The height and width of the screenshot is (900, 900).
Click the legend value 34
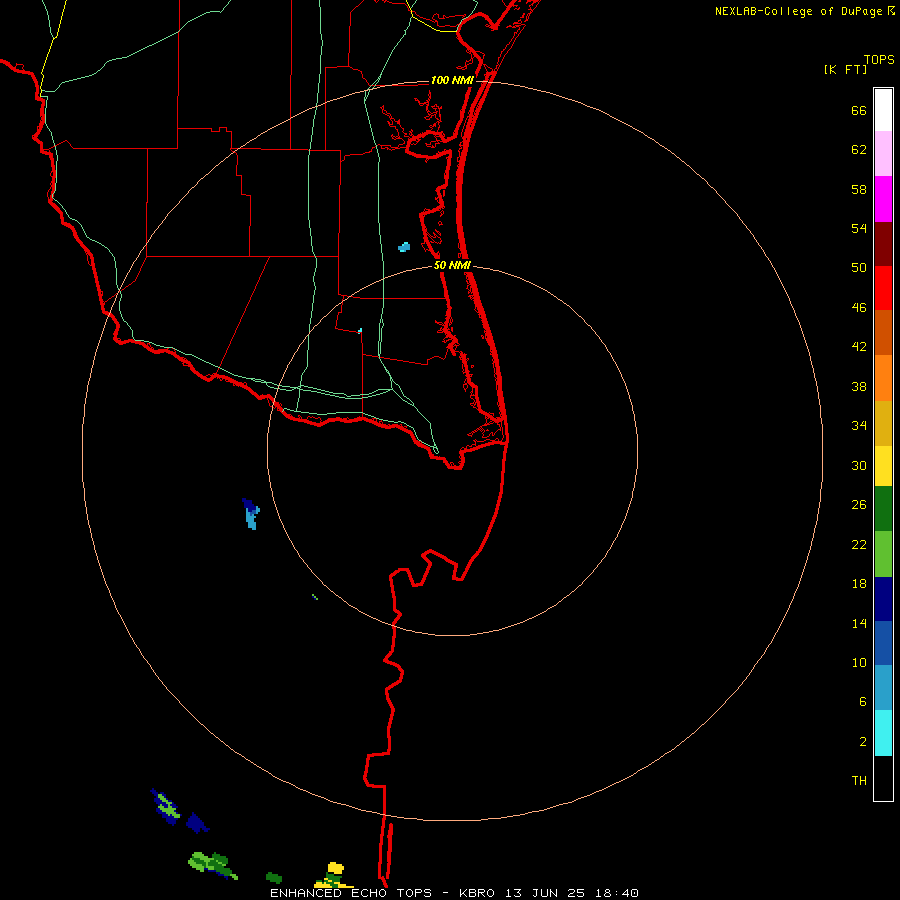pos(859,425)
